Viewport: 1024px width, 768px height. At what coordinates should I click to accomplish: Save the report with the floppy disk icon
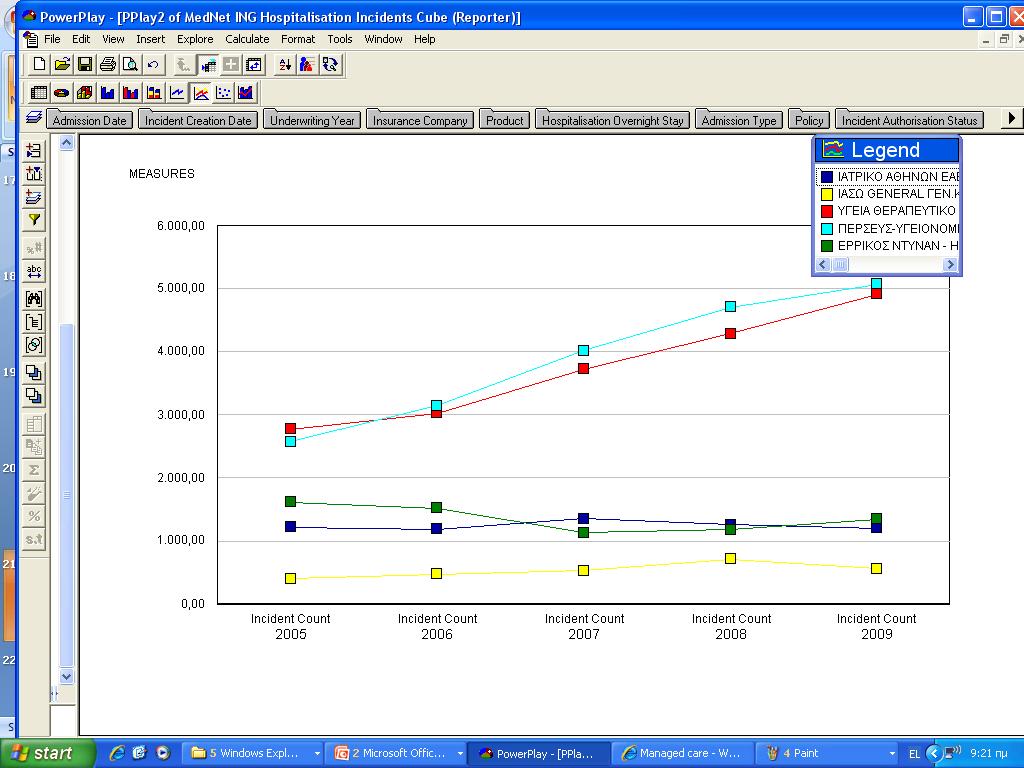coord(85,64)
